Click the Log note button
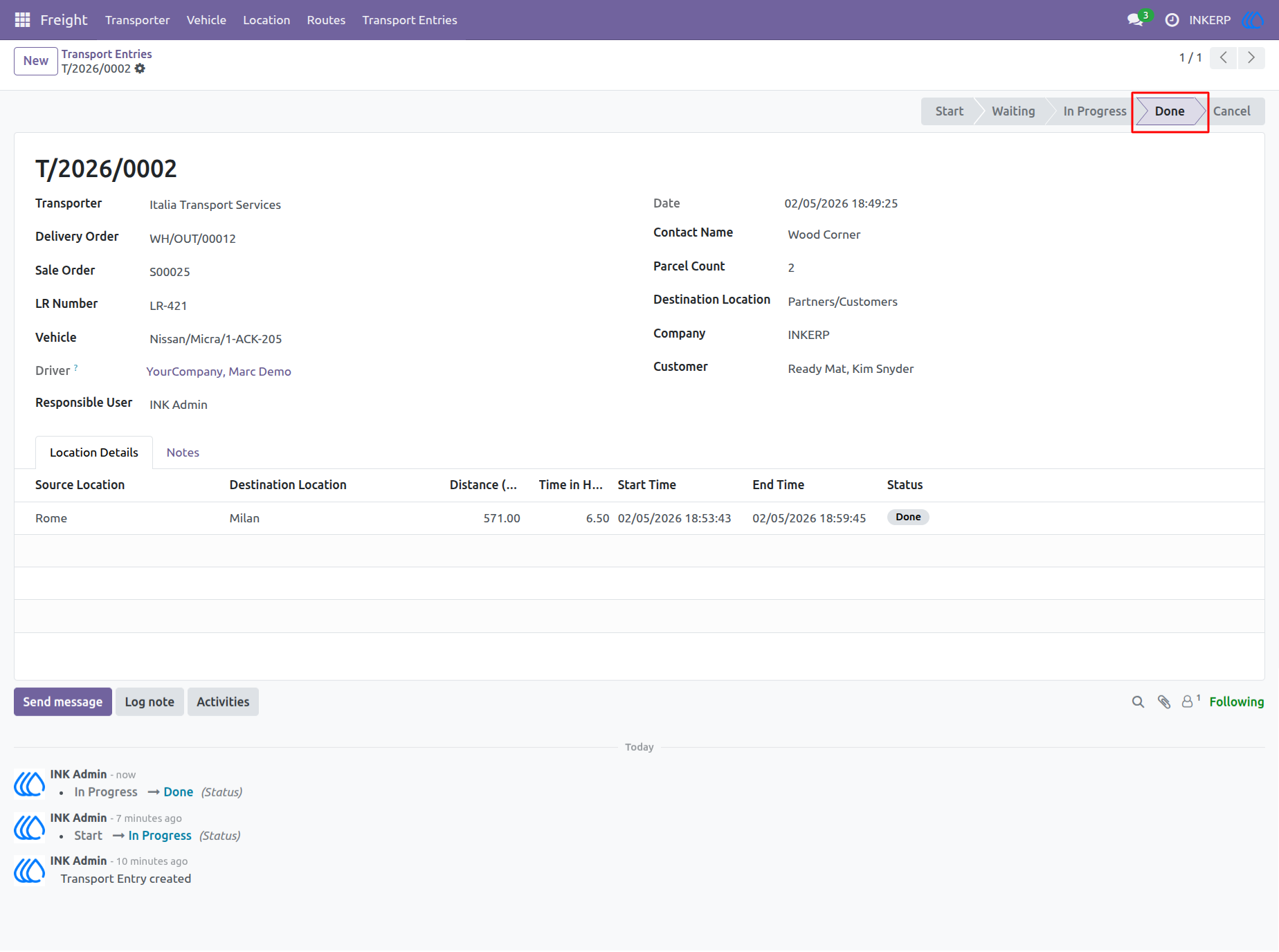This screenshot has height=952, width=1279. [x=149, y=702]
